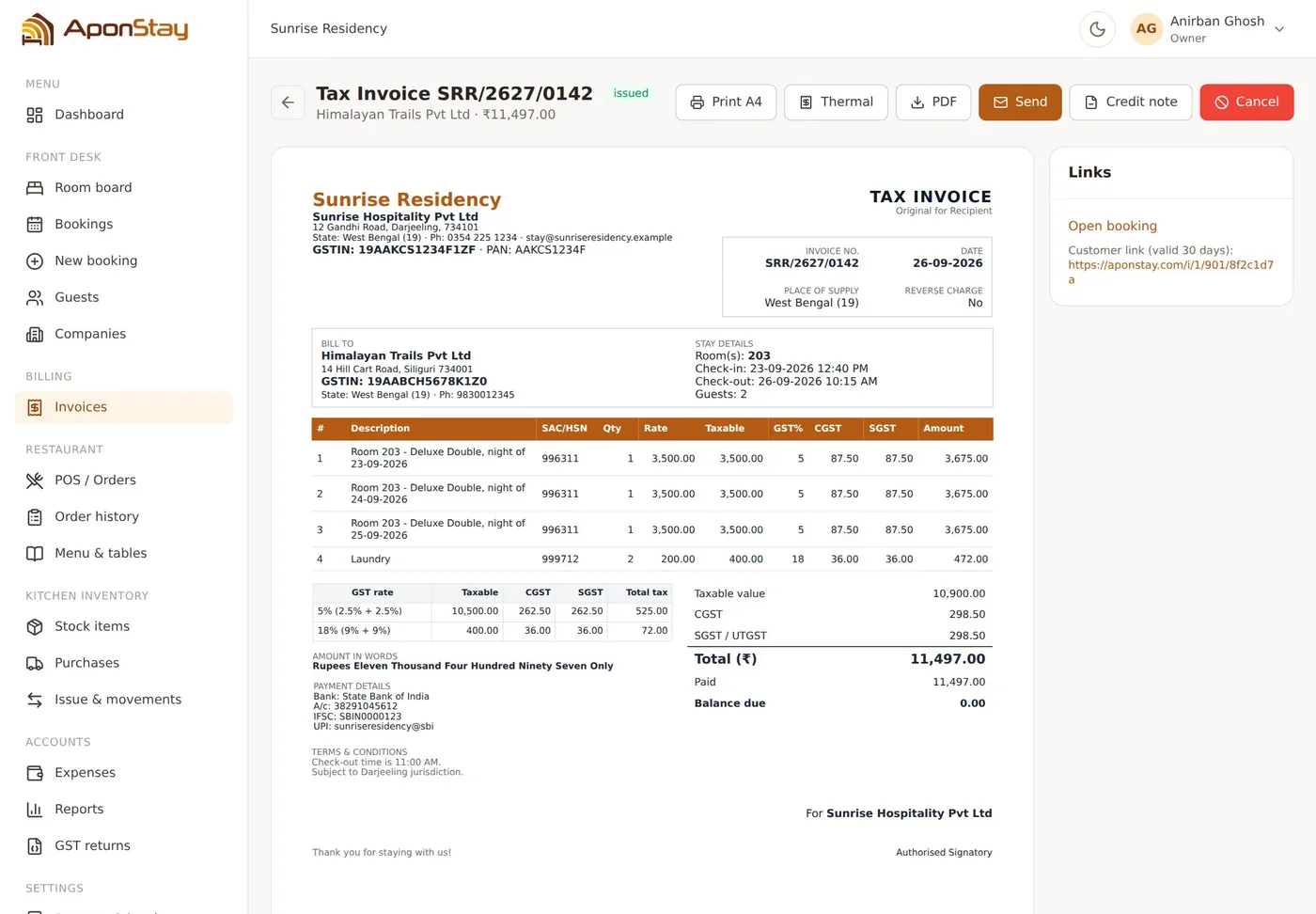Open Room board from sidebar

(x=124, y=188)
